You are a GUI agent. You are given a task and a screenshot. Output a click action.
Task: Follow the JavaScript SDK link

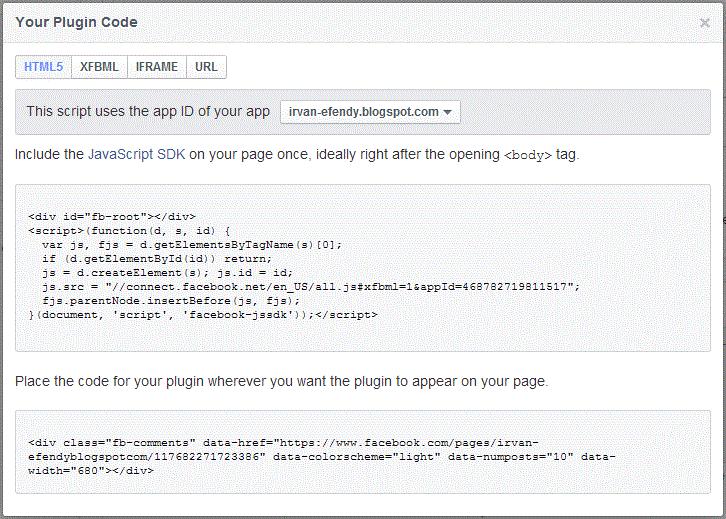(x=137, y=154)
